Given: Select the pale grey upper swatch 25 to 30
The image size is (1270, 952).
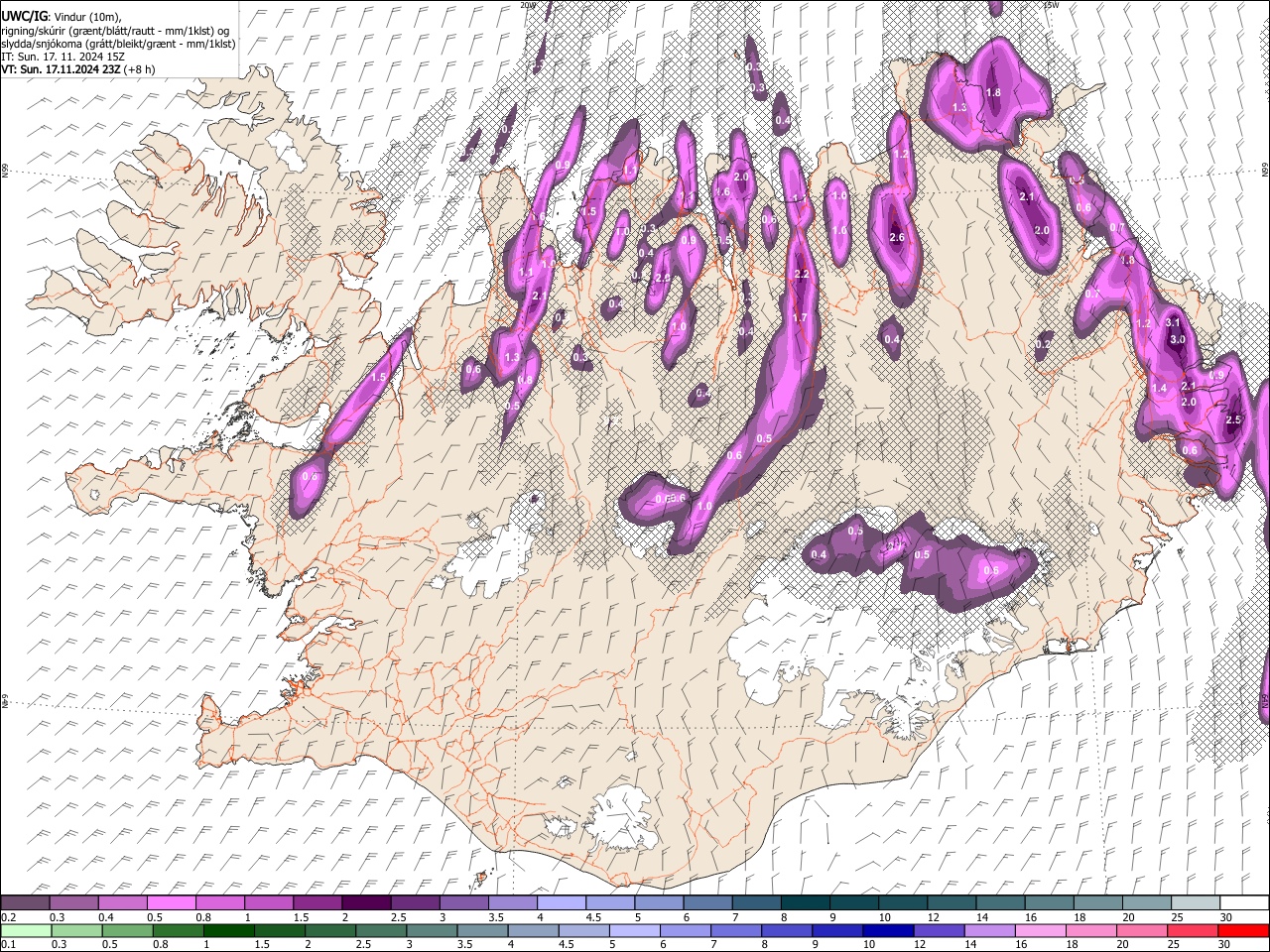Looking at the screenshot, I should [1197, 903].
